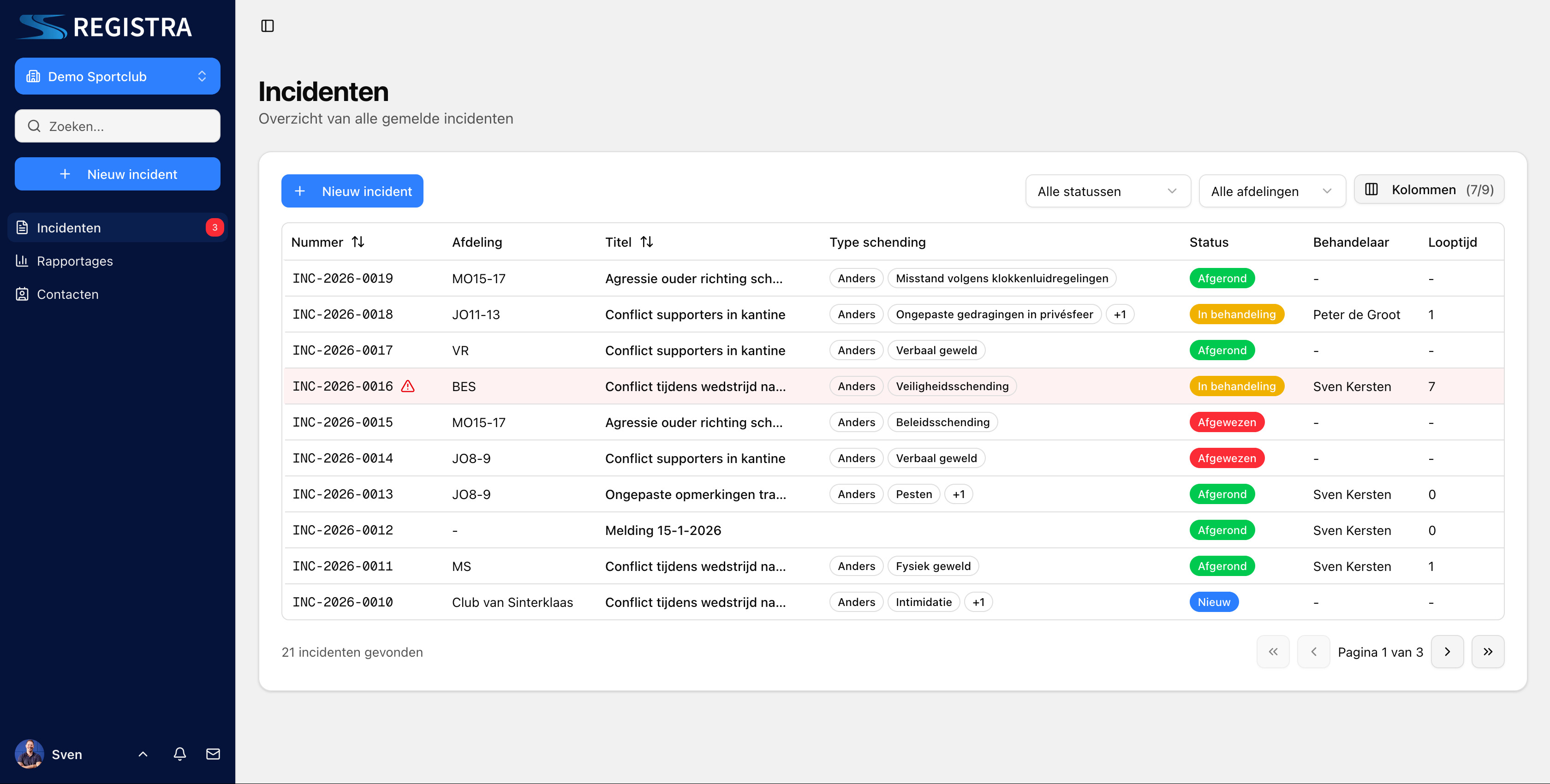Click the green Afgerond badge on INC-2026-0019
The height and width of the screenshot is (784, 1550).
point(1222,278)
